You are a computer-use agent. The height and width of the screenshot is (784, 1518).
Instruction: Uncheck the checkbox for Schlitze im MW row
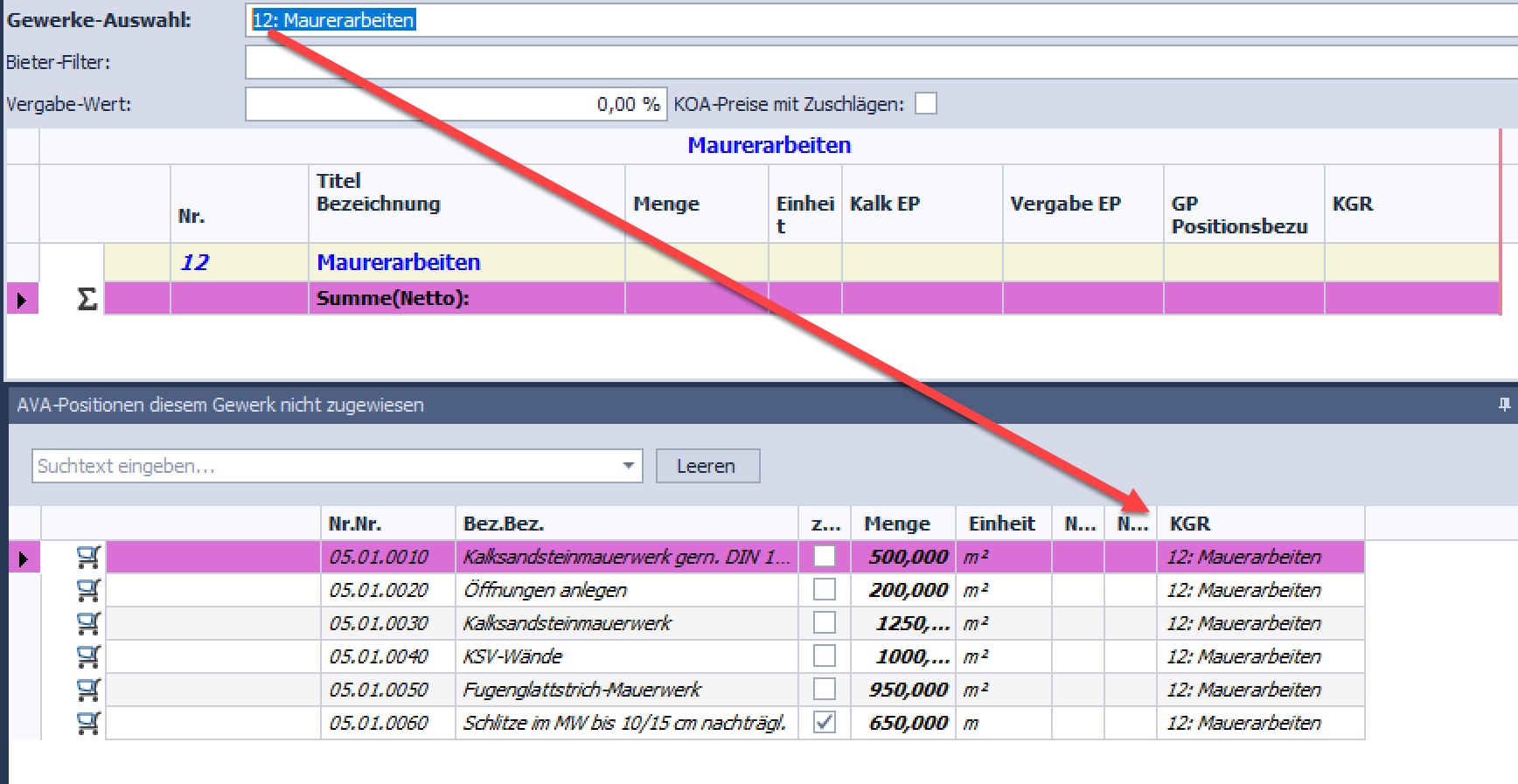[824, 722]
